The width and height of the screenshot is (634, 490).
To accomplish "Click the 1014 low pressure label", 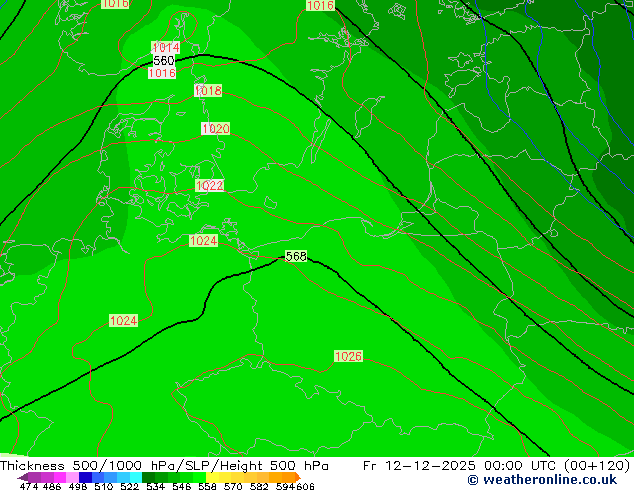I will pyautogui.click(x=166, y=48).
